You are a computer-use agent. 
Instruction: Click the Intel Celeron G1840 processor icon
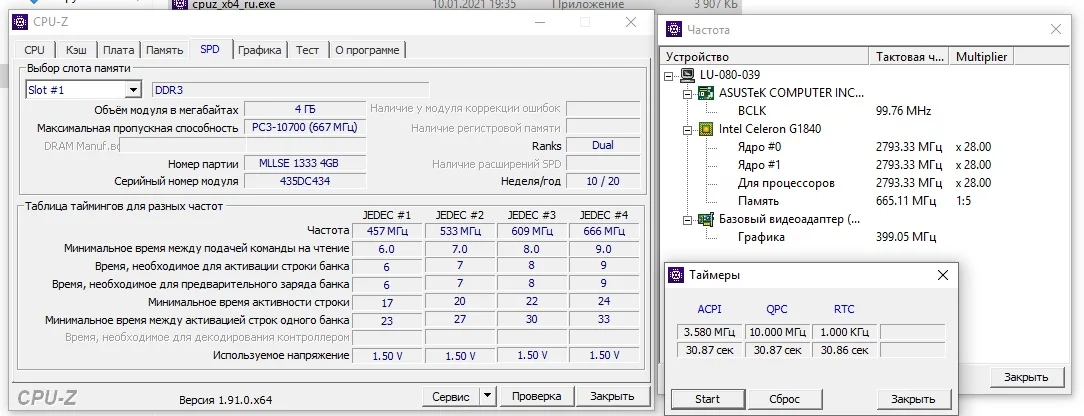coord(706,129)
